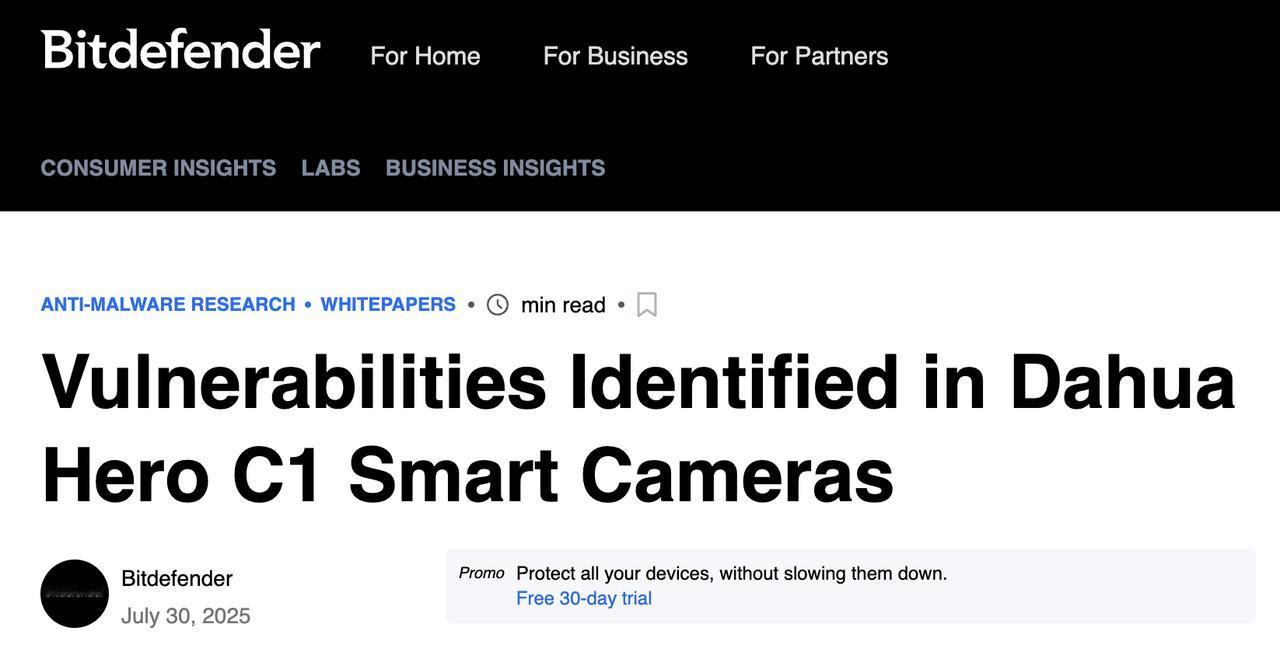Open the For Home menu

click(x=425, y=56)
